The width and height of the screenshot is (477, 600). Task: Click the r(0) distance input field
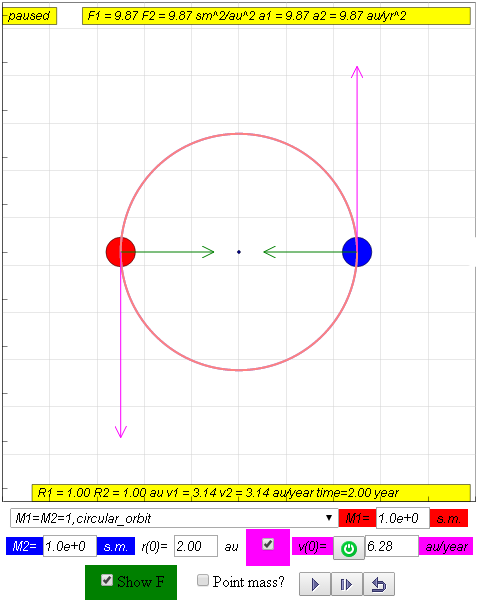(196, 546)
